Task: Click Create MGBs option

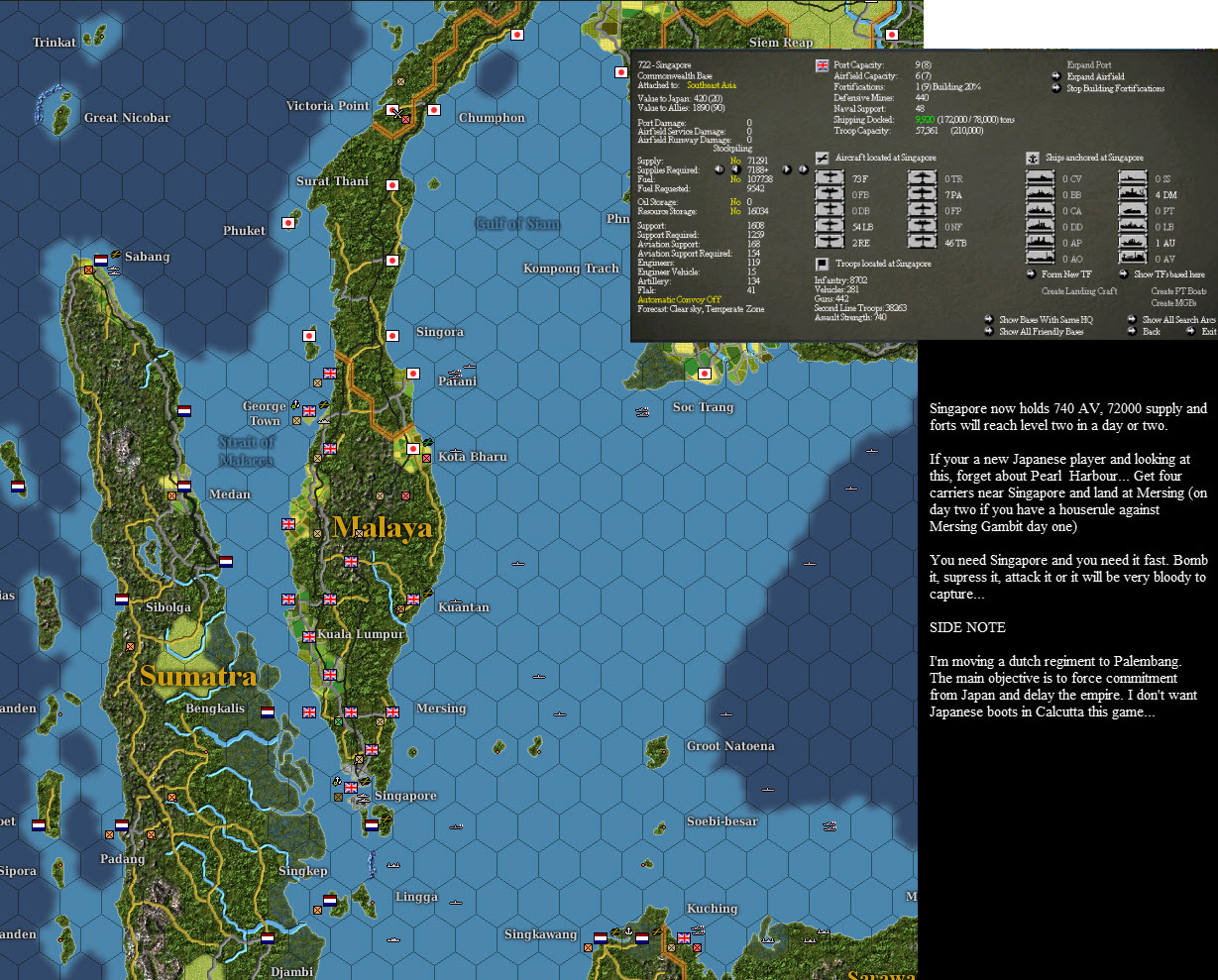Action: coord(1174,303)
